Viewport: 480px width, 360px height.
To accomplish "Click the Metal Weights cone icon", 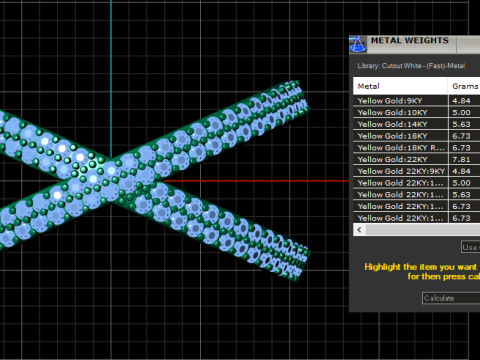I will coord(358,45).
